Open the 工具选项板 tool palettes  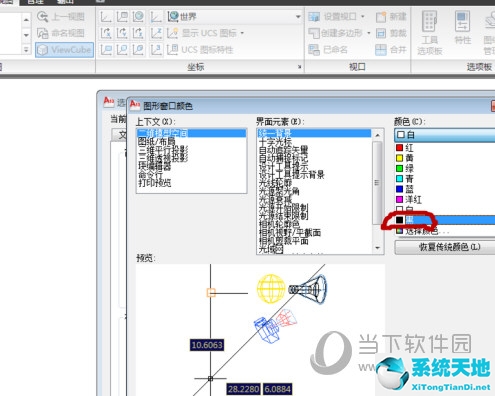tap(430, 33)
